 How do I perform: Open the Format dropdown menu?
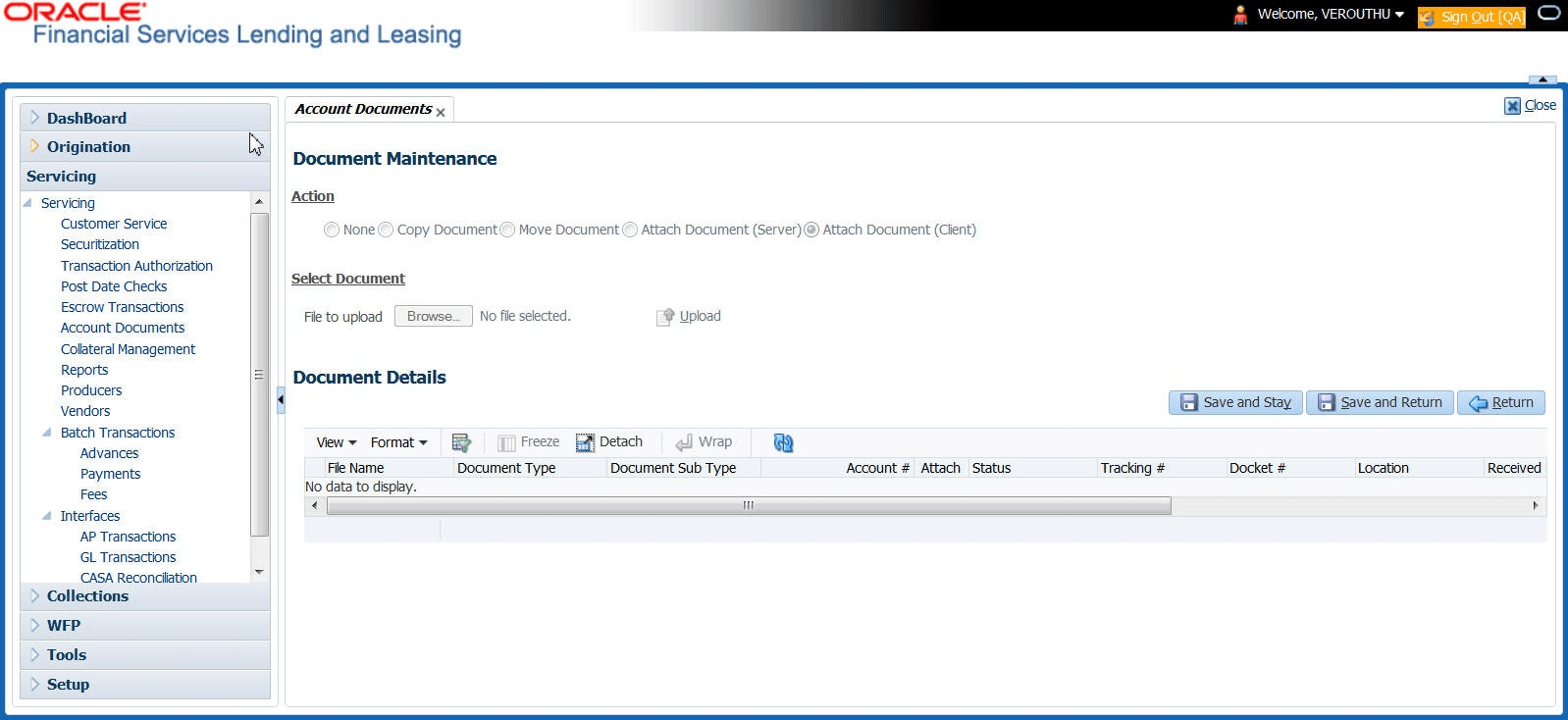[x=399, y=442]
